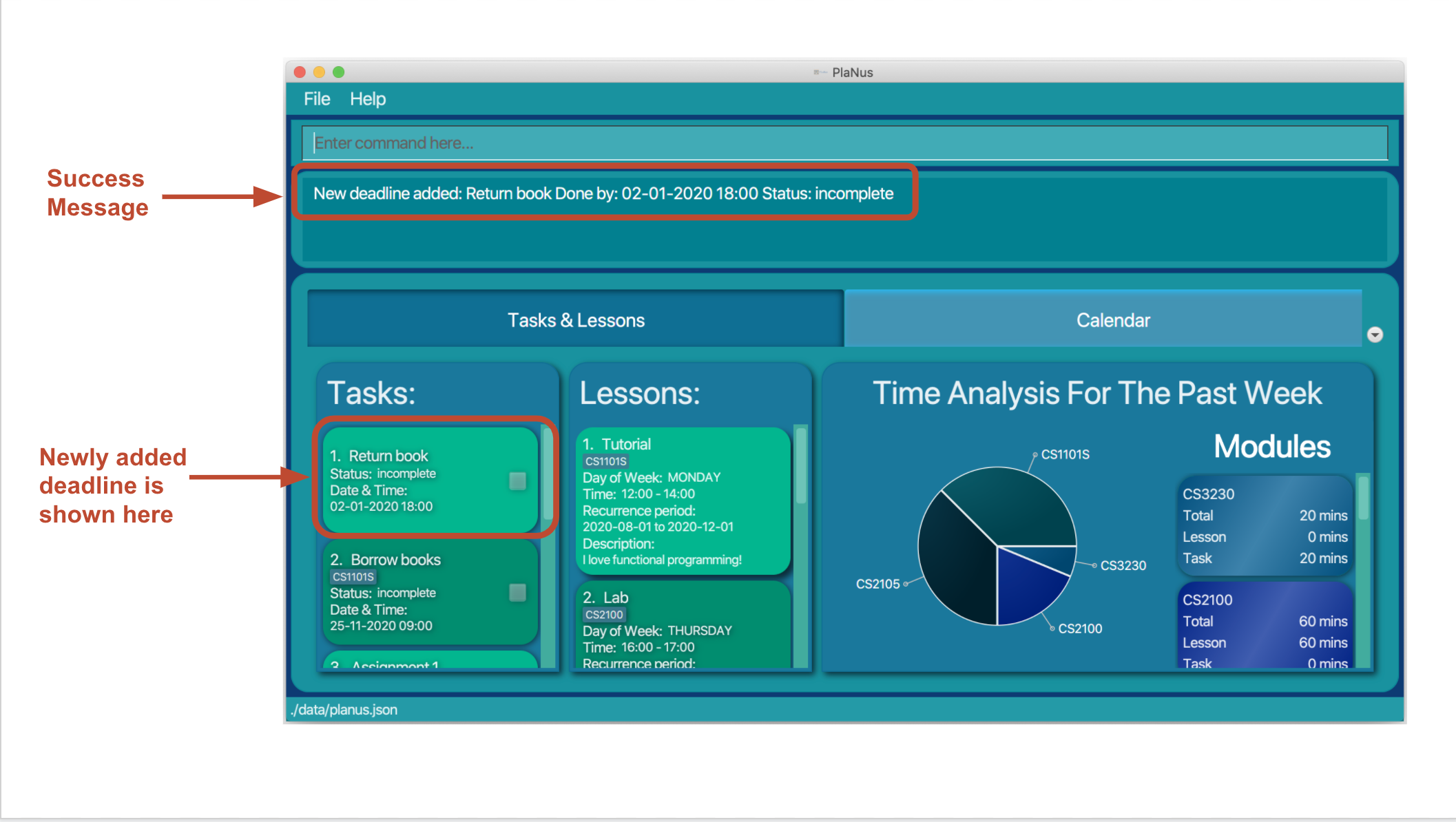This screenshot has height=822, width=1456.
Task: Select the Lab lesson card
Action: (683, 625)
